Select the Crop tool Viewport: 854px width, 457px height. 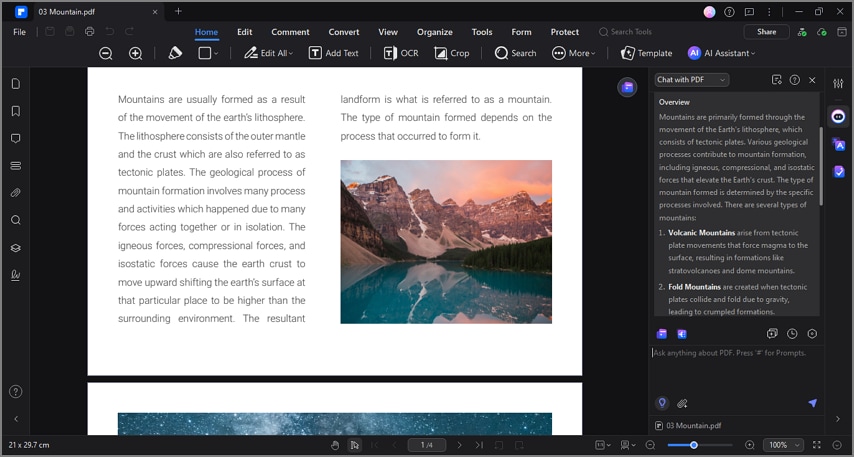pos(452,53)
